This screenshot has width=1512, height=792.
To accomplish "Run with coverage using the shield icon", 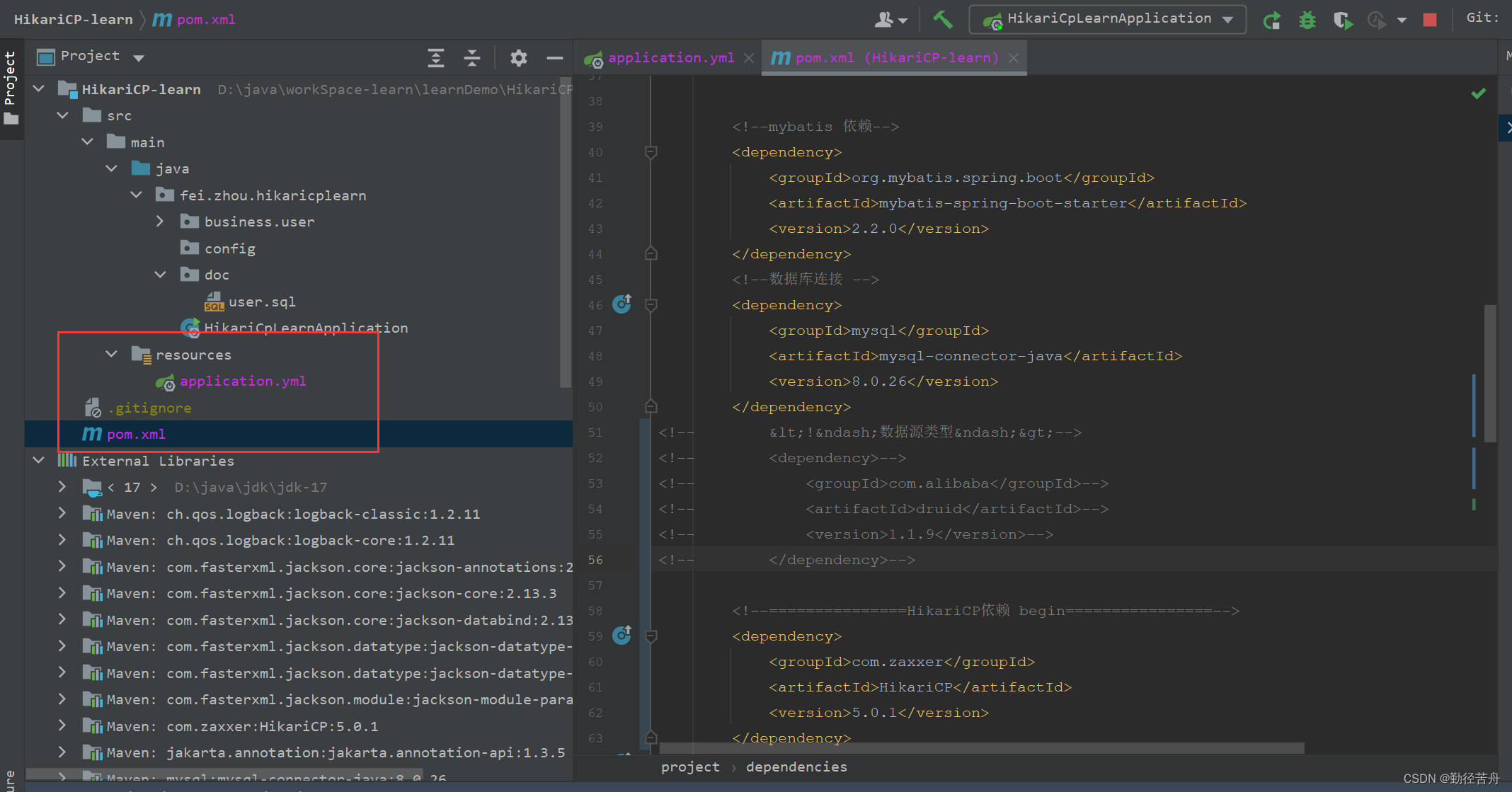I will pyautogui.click(x=1343, y=19).
